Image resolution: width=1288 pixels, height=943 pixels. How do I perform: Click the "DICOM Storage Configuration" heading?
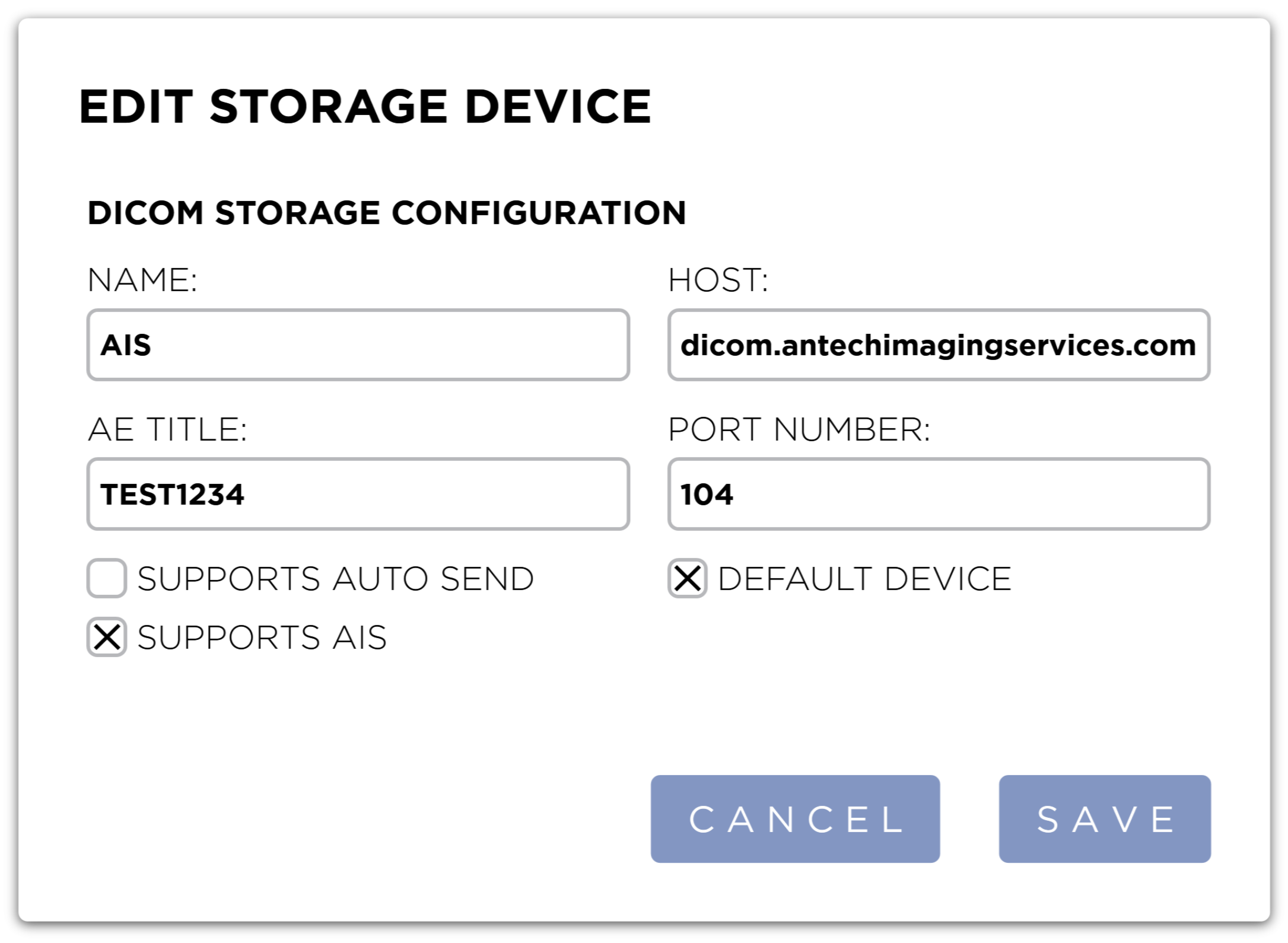[387, 213]
